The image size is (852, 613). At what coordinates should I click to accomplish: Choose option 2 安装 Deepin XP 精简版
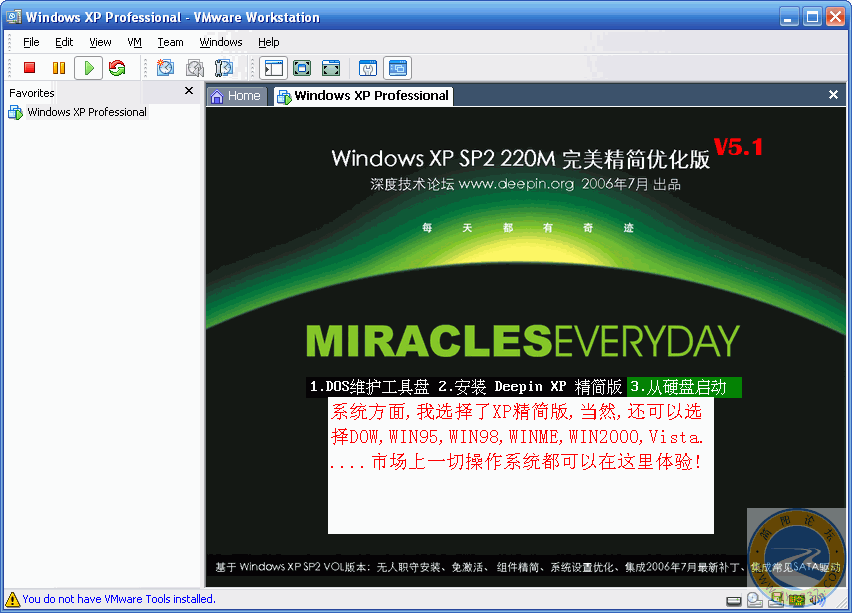pyautogui.click(x=530, y=387)
